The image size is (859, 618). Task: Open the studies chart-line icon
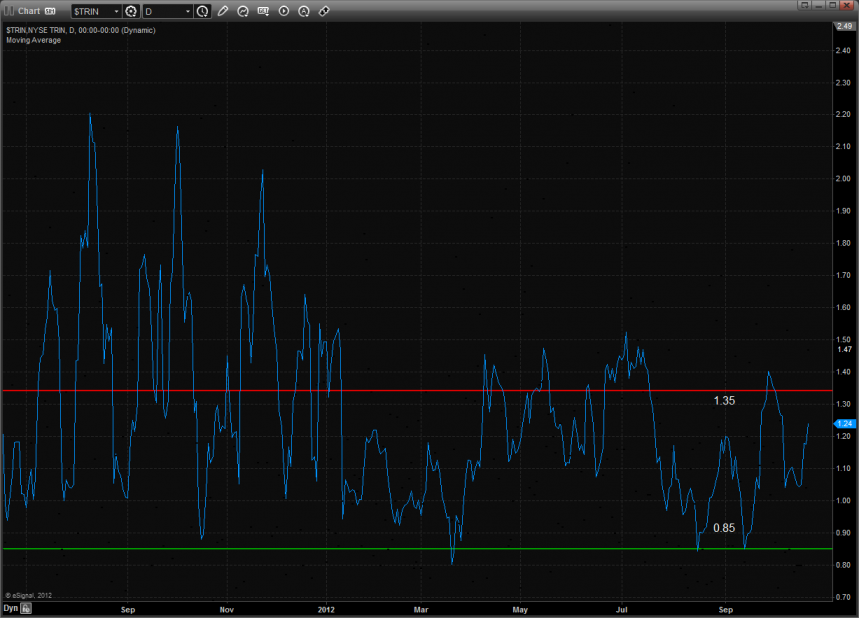pos(243,11)
